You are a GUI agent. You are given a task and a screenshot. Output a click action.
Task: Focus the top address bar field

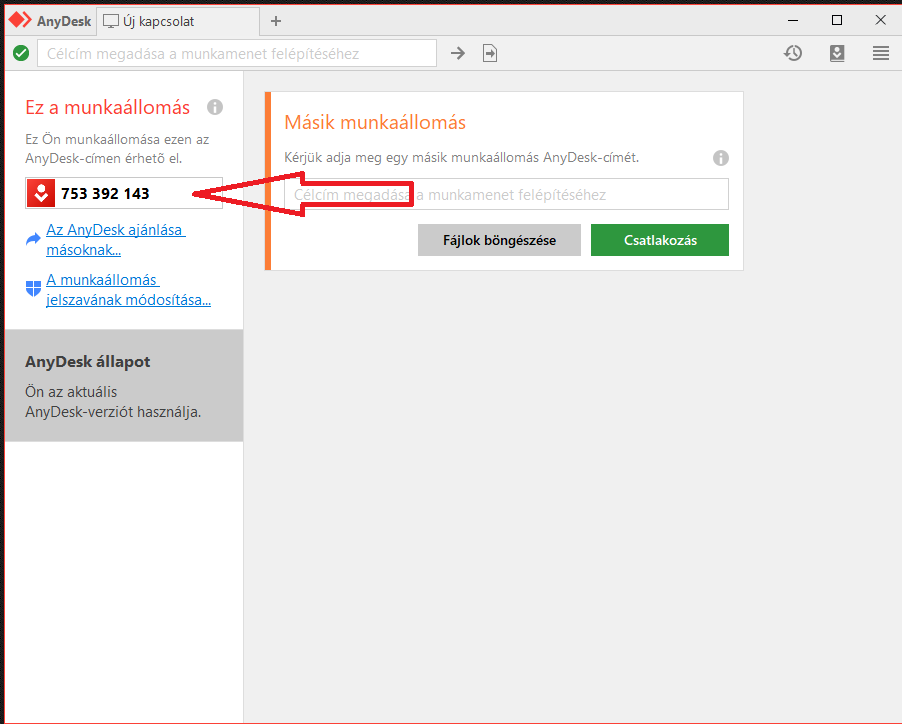[x=237, y=53]
